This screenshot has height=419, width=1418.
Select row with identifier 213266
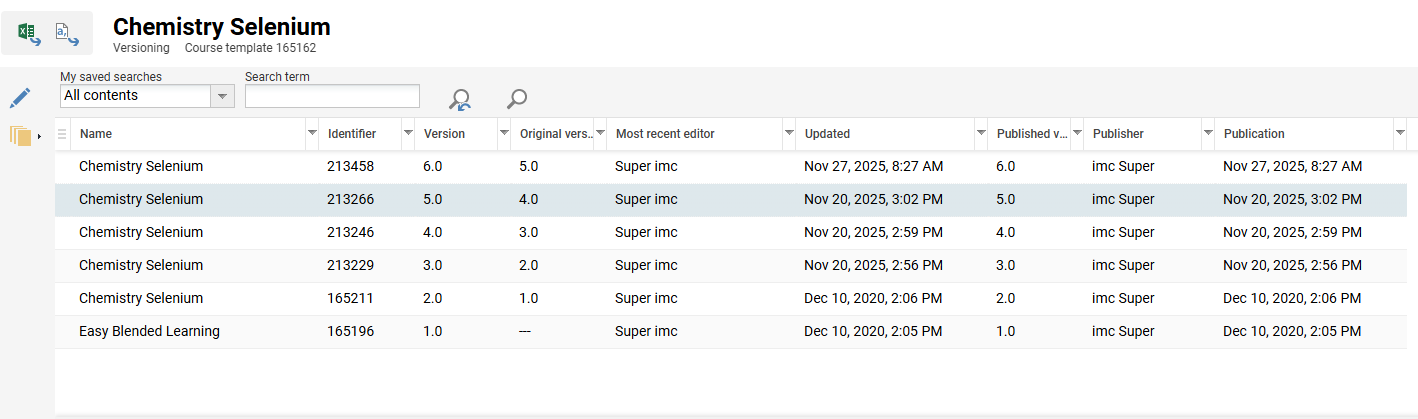click(x=730, y=199)
